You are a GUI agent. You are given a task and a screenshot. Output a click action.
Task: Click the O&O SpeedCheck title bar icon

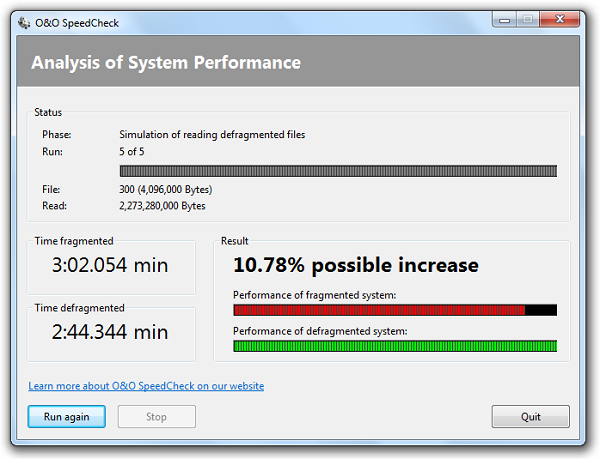coord(23,19)
